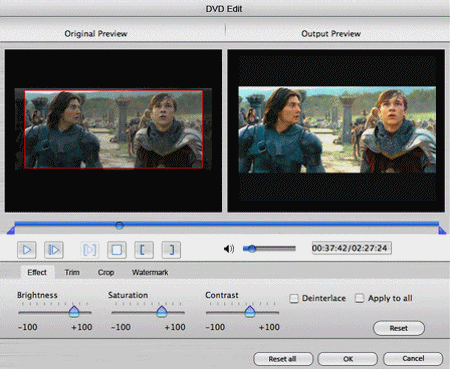The width and height of the screenshot is (450, 369).
Task: Click the playhead knob on the timeline
Action: click(x=119, y=226)
